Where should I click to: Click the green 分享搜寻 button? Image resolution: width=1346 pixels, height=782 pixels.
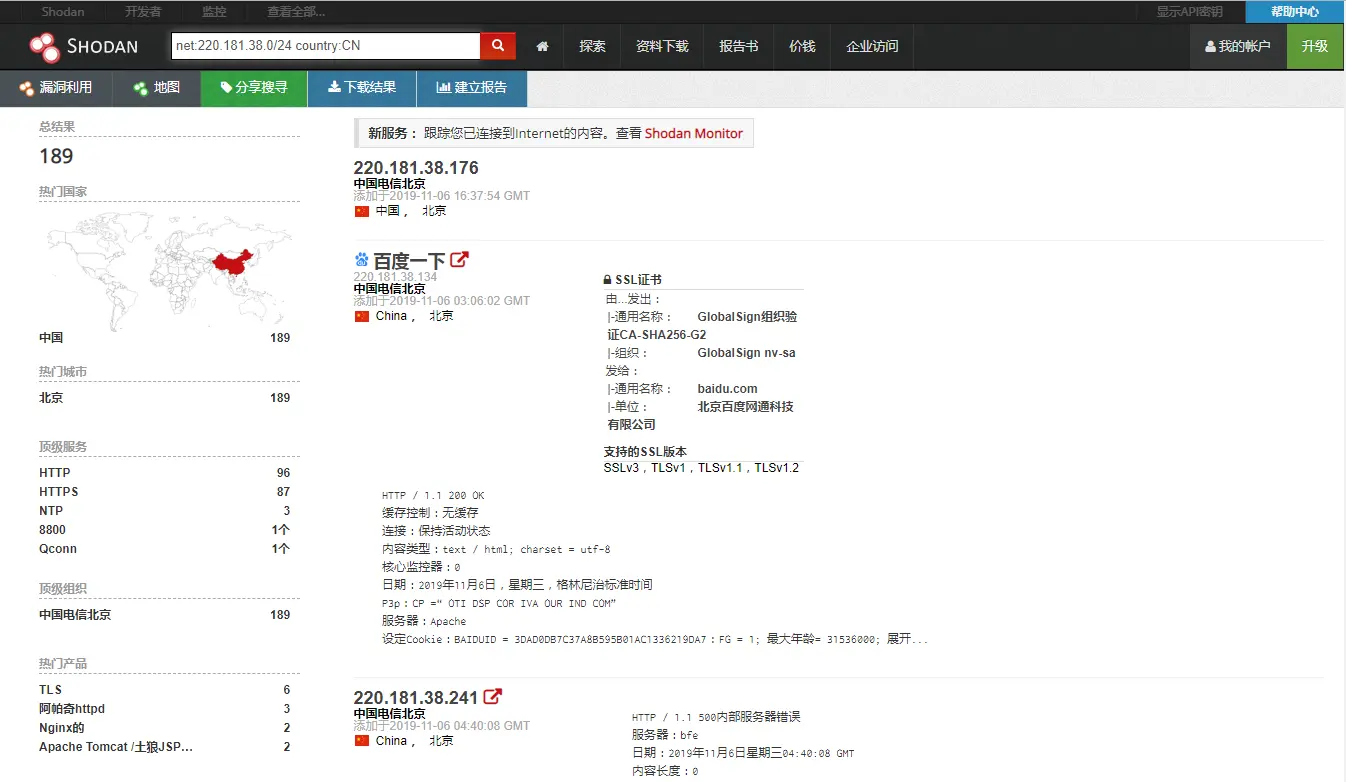[254, 88]
